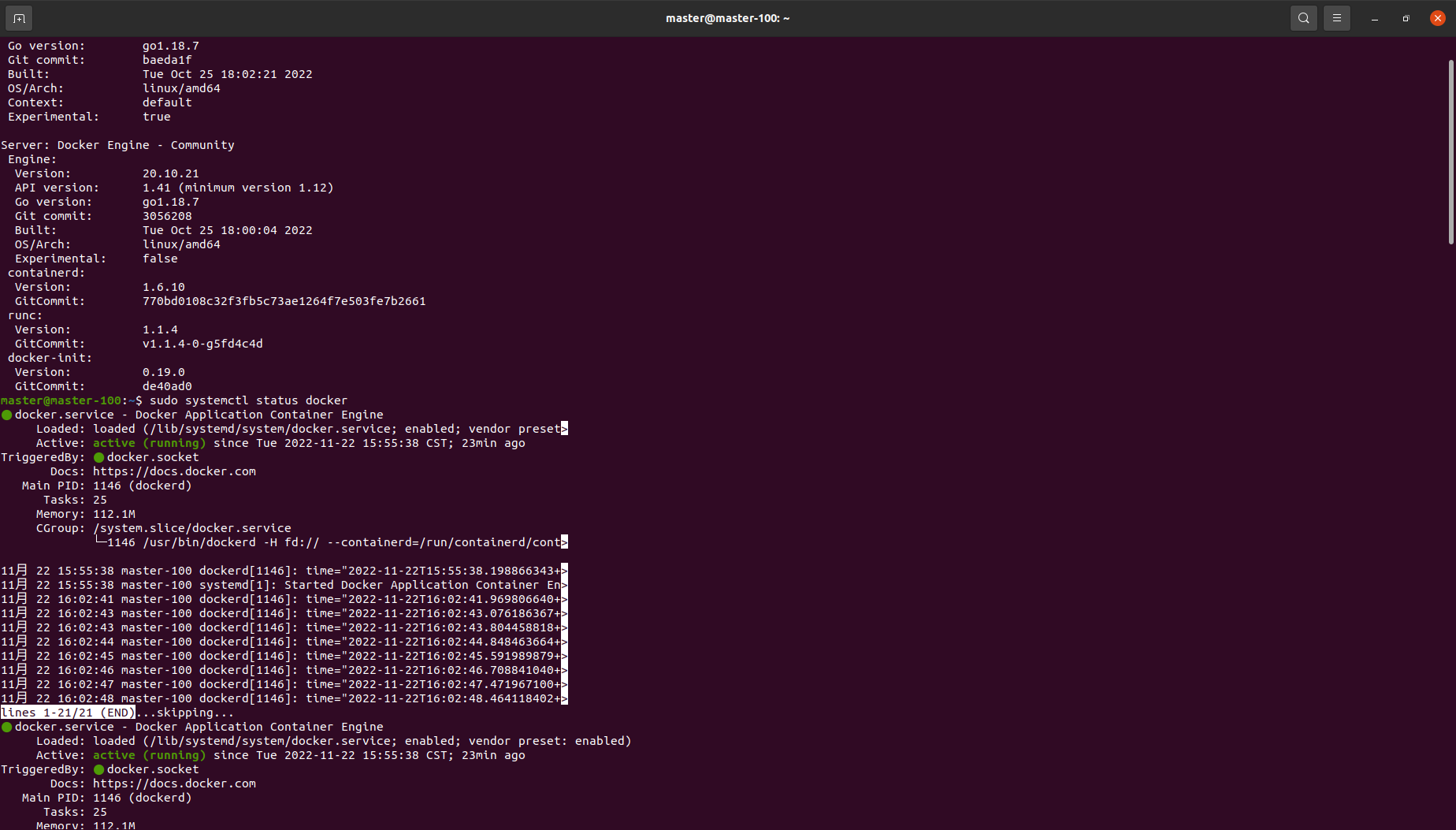
Task: Open a new terminal tab
Action: pos(19,17)
